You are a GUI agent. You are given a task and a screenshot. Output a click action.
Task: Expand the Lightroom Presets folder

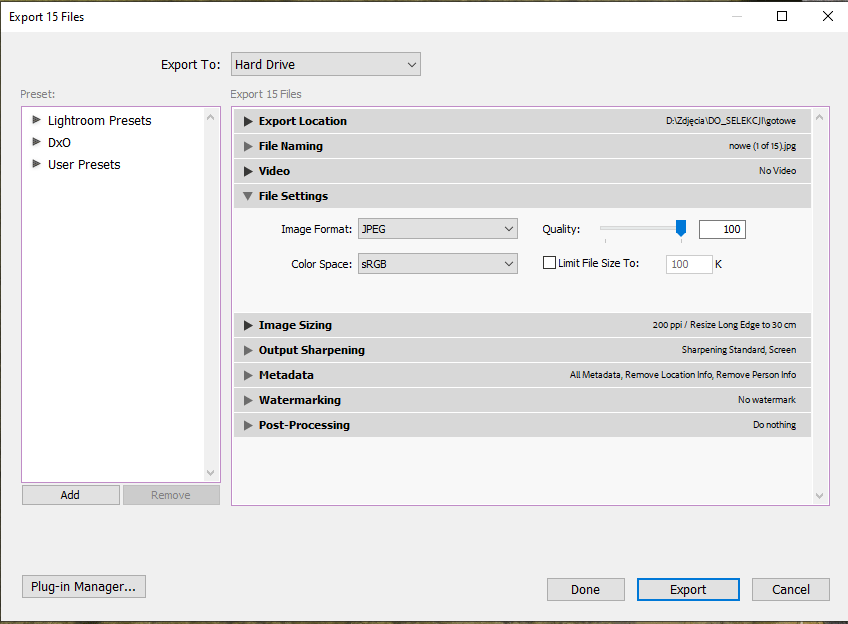point(37,120)
